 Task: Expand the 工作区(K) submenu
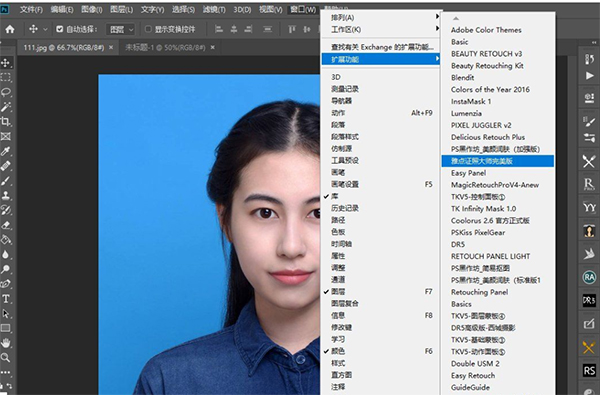coord(380,29)
